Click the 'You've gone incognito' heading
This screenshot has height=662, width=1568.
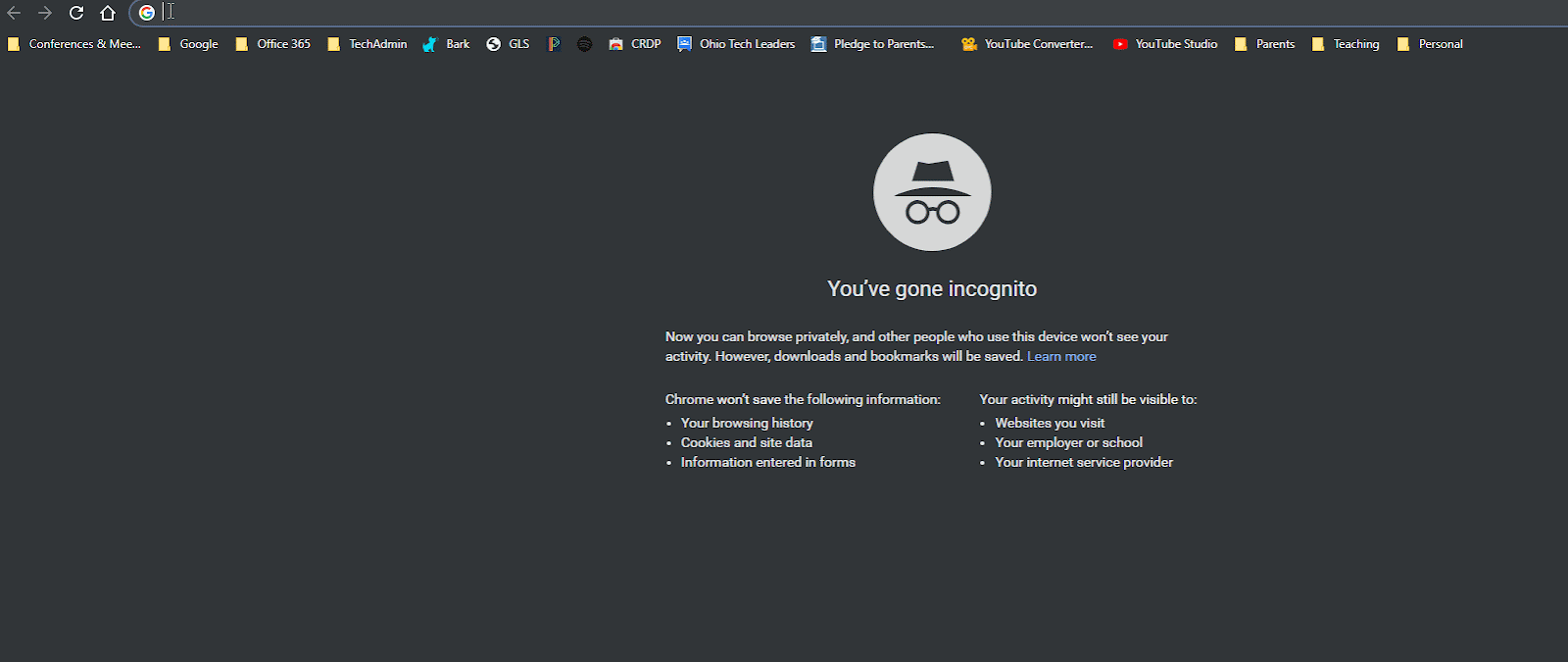[x=932, y=288]
